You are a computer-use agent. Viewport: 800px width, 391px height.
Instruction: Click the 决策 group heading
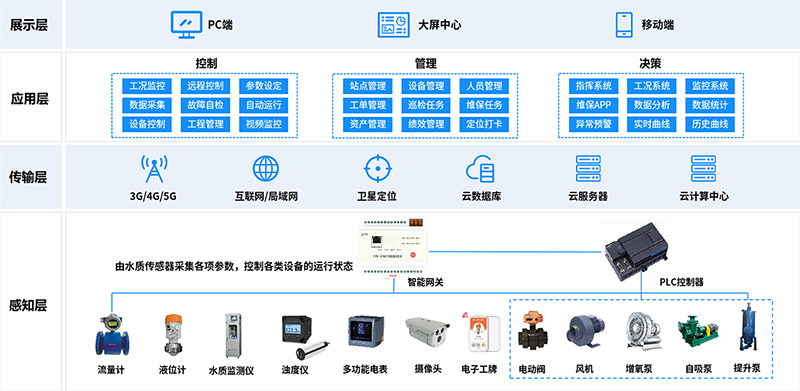click(x=651, y=64)
